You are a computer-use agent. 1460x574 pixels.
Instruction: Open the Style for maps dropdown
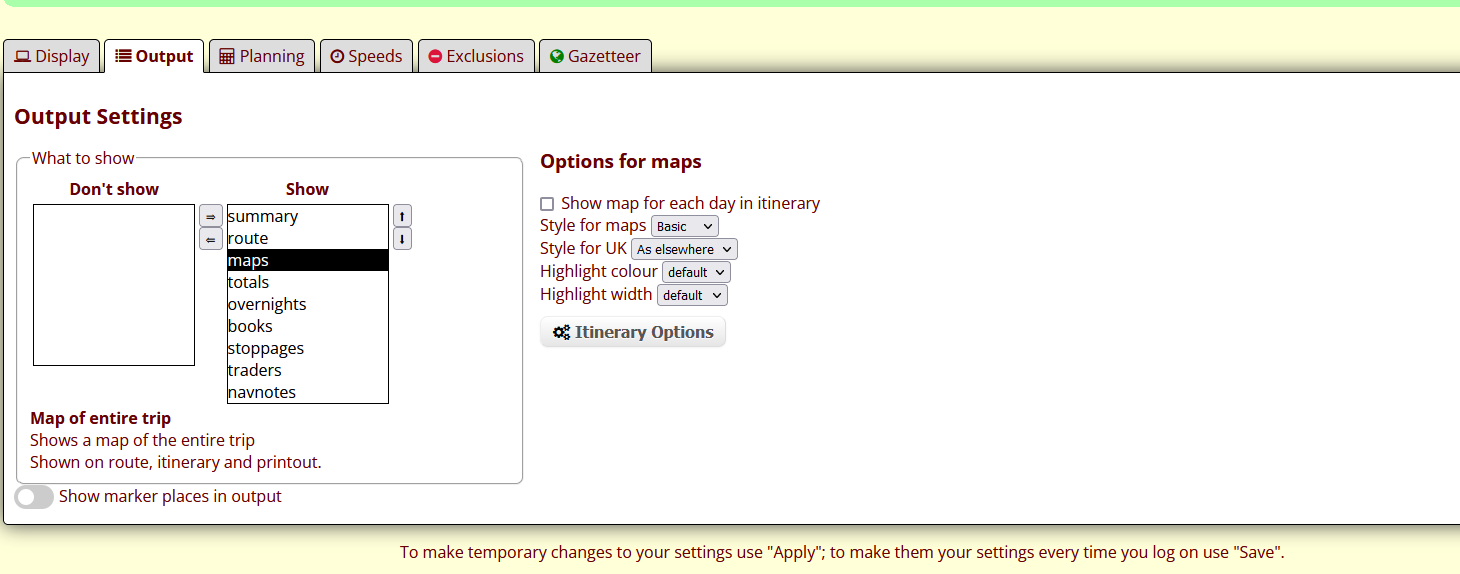pyautogui.click(x=684, y=227)
